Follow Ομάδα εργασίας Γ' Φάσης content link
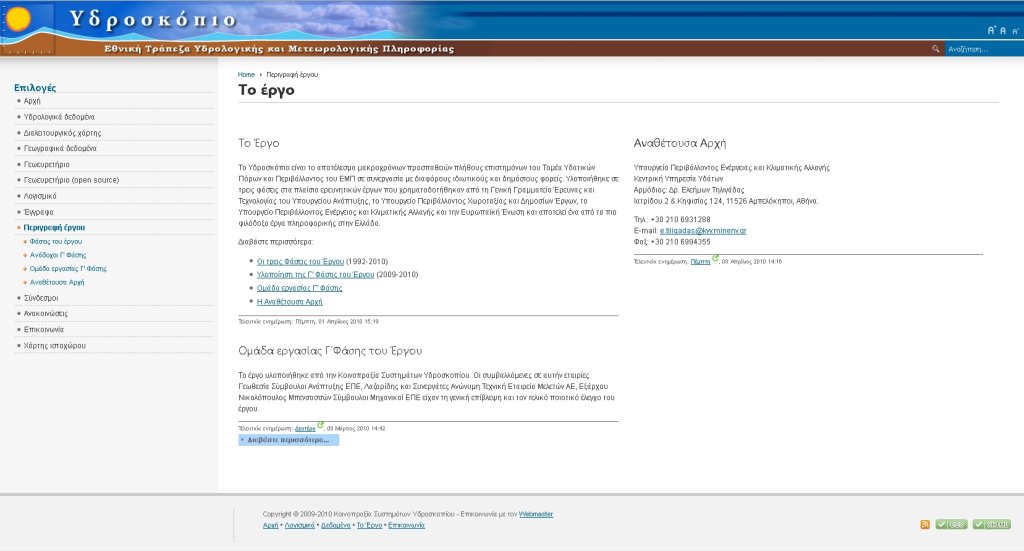This screenshot has height=551, width=1024. 299,288
